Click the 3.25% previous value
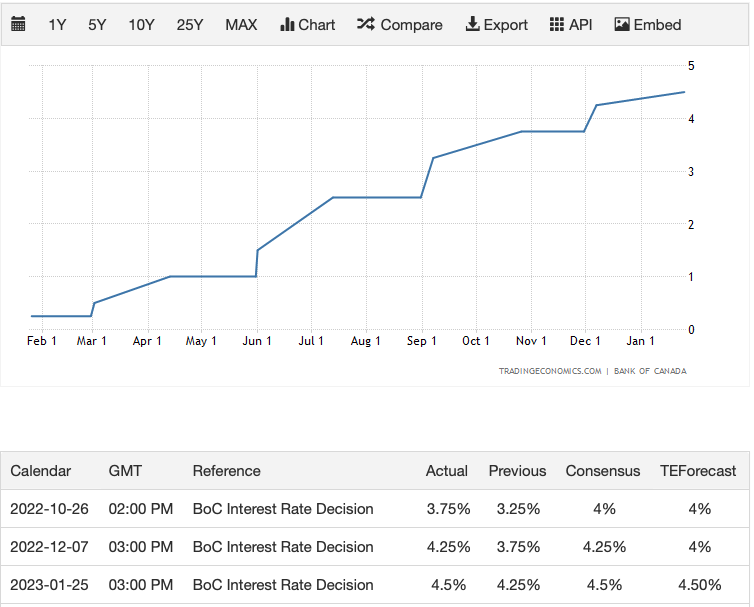 point(518,508)
